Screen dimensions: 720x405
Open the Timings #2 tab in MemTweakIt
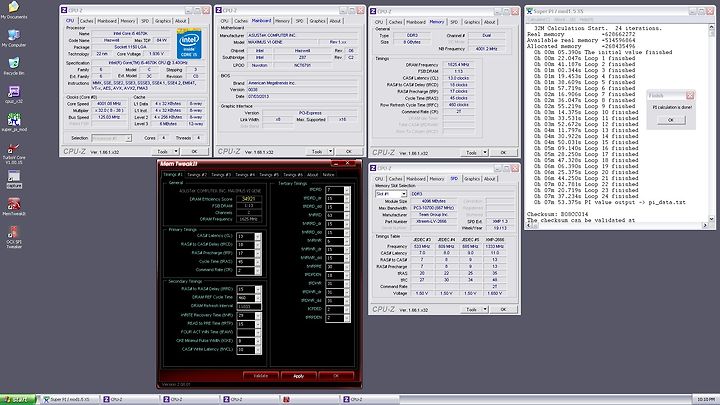point(197,174)
